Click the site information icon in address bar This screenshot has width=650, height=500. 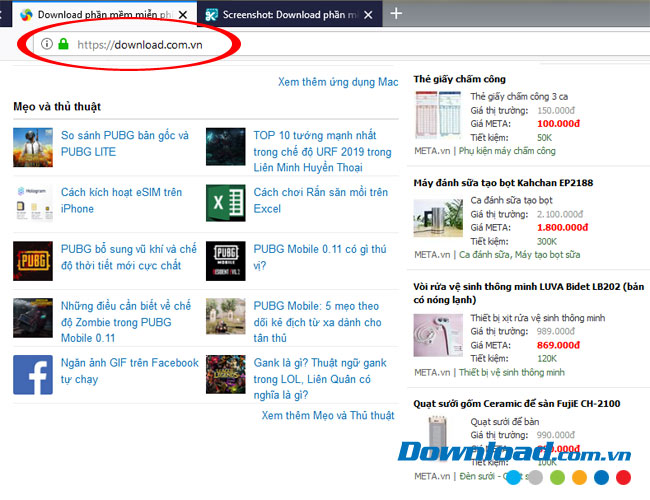[46, 44]
